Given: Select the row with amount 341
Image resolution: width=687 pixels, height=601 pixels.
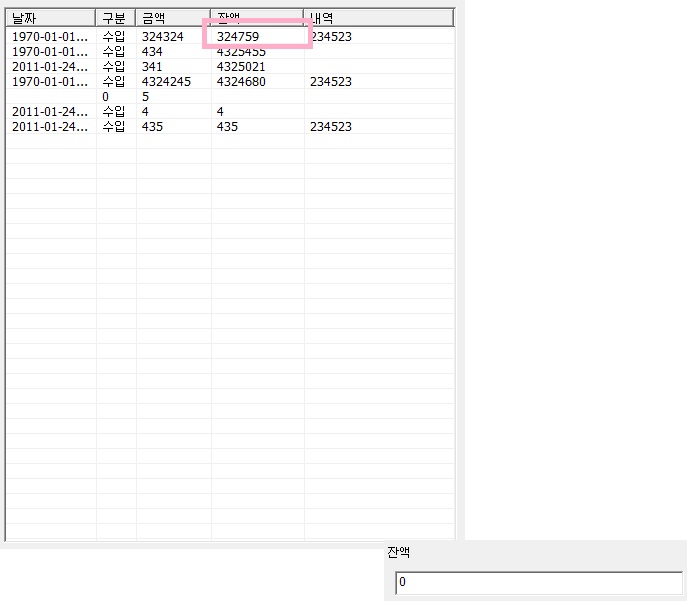Looking at the screenshot, I should click(152, 67).
